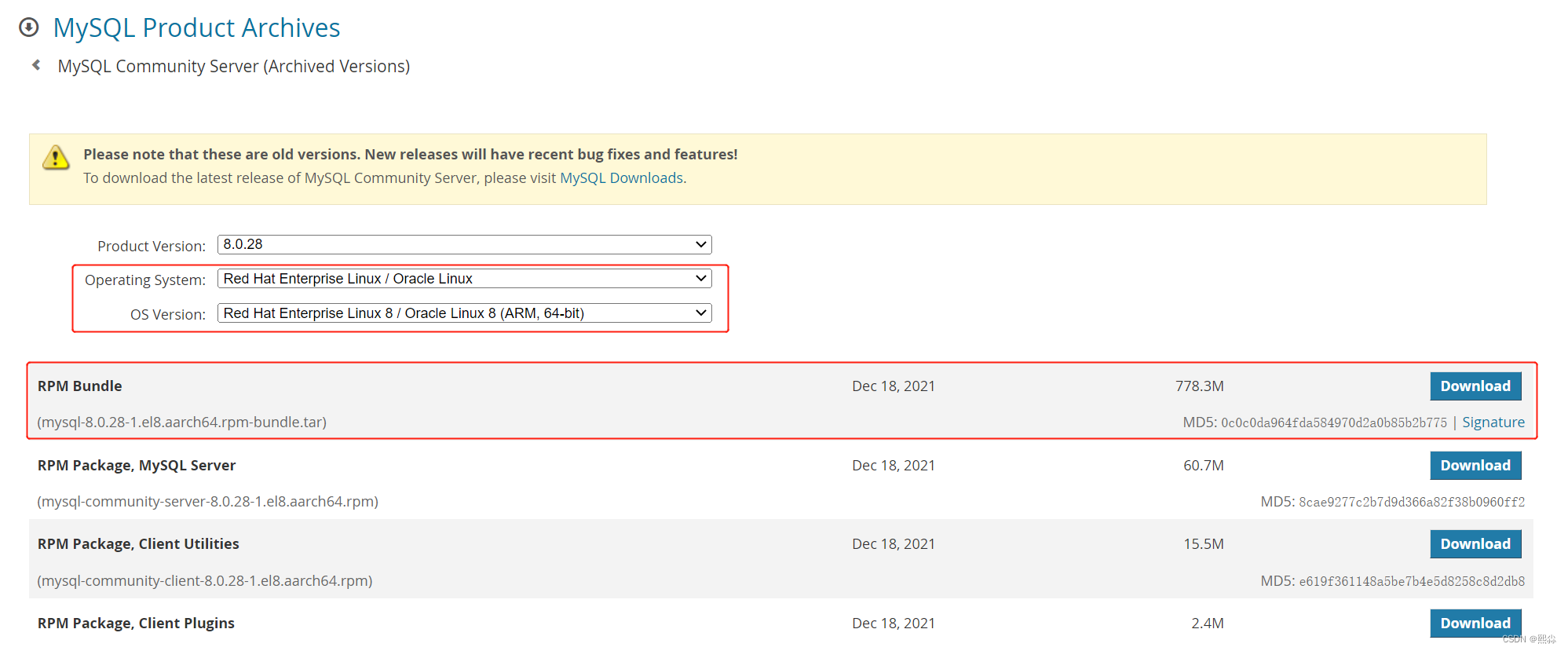Click the Client Utilities row date
Screen dimensions: 1568x651
pyautogui.click(x=894, y=544)
